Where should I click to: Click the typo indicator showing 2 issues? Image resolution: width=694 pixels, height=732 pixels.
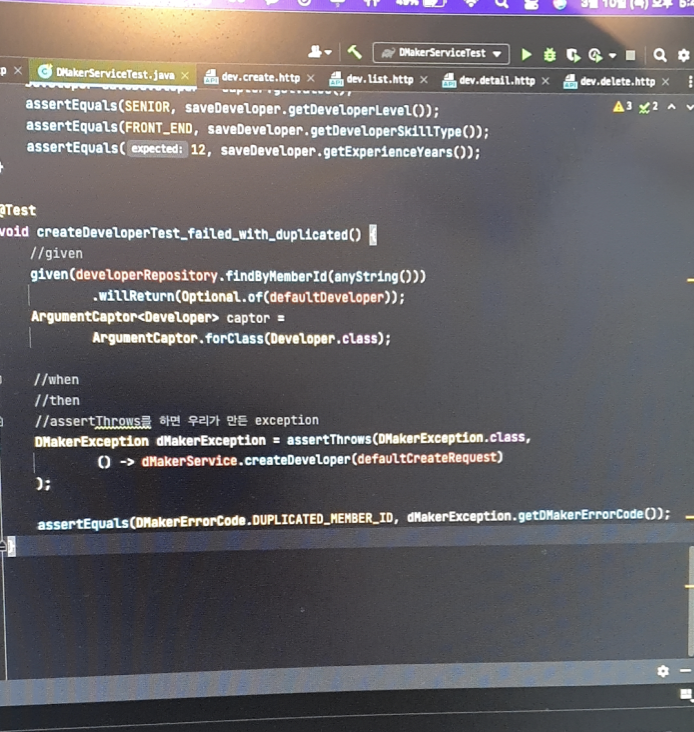pos(648,107)
